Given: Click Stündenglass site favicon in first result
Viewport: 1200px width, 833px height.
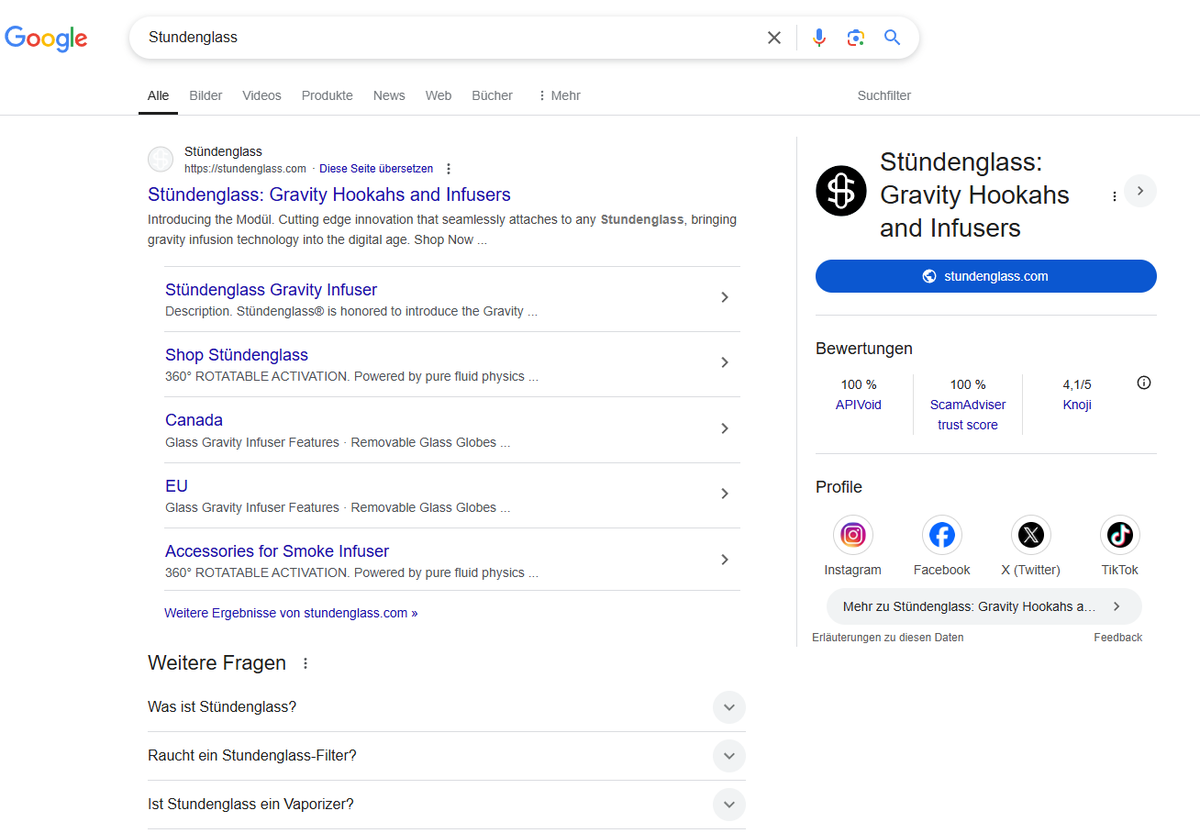Looking at the screenshot, I should point(160,160).
